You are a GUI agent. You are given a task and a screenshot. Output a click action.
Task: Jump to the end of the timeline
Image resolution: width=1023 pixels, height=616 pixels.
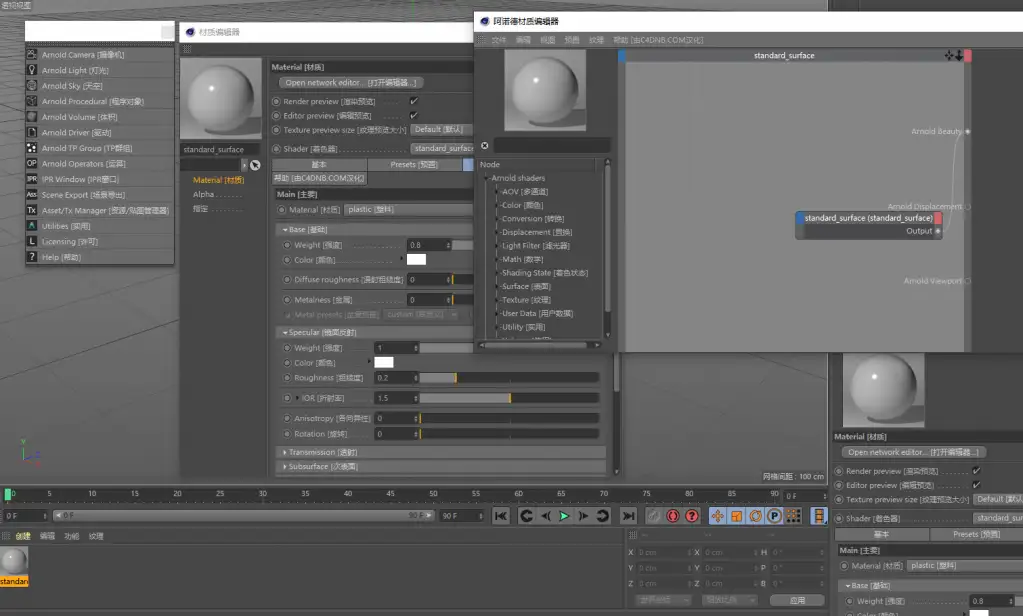point(628,516)
